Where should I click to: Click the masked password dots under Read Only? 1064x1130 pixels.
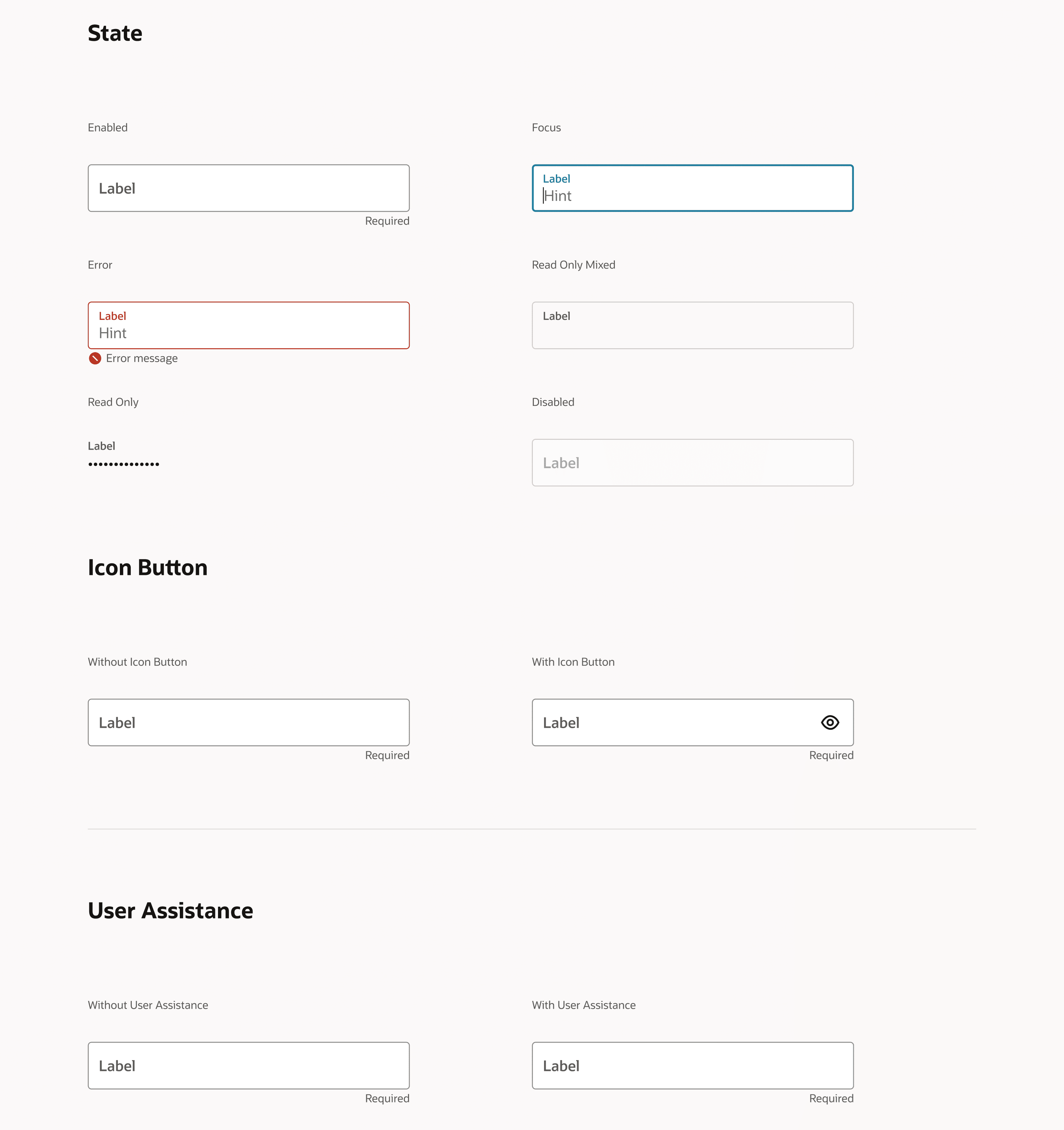[x=123, y=465]
